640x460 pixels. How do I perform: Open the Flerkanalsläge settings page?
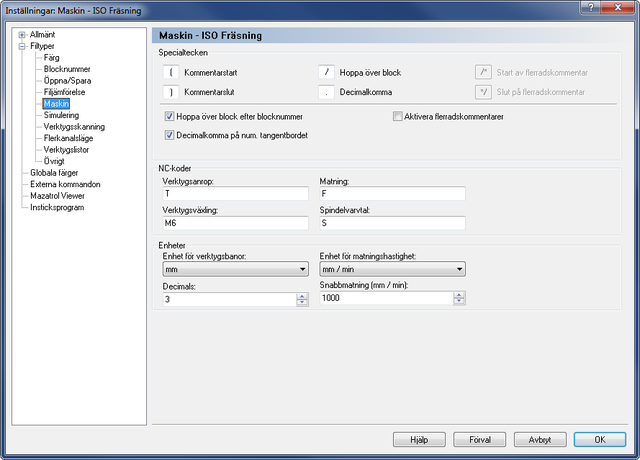pos(68,138)
